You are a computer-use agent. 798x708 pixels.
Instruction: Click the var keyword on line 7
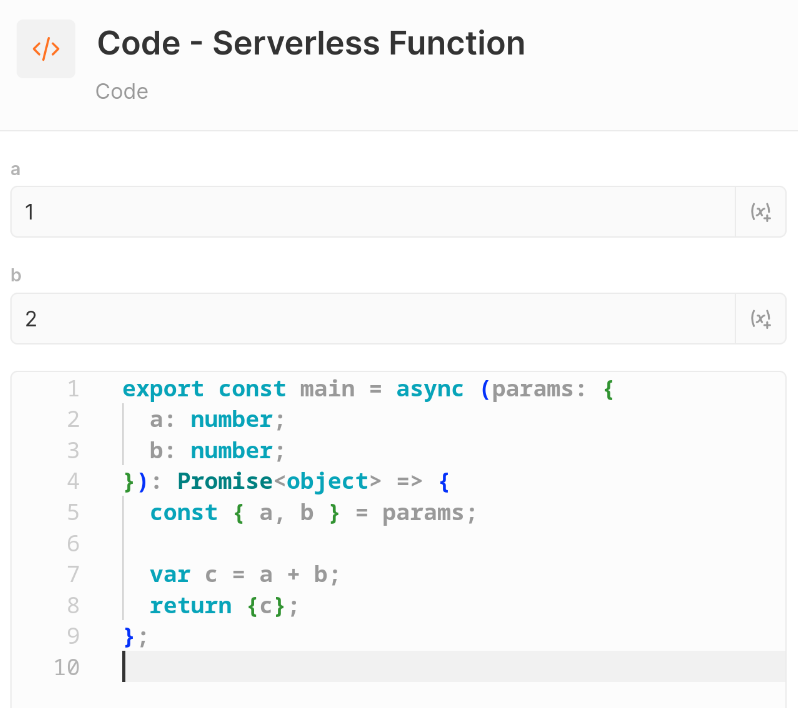tap(170, 575)
